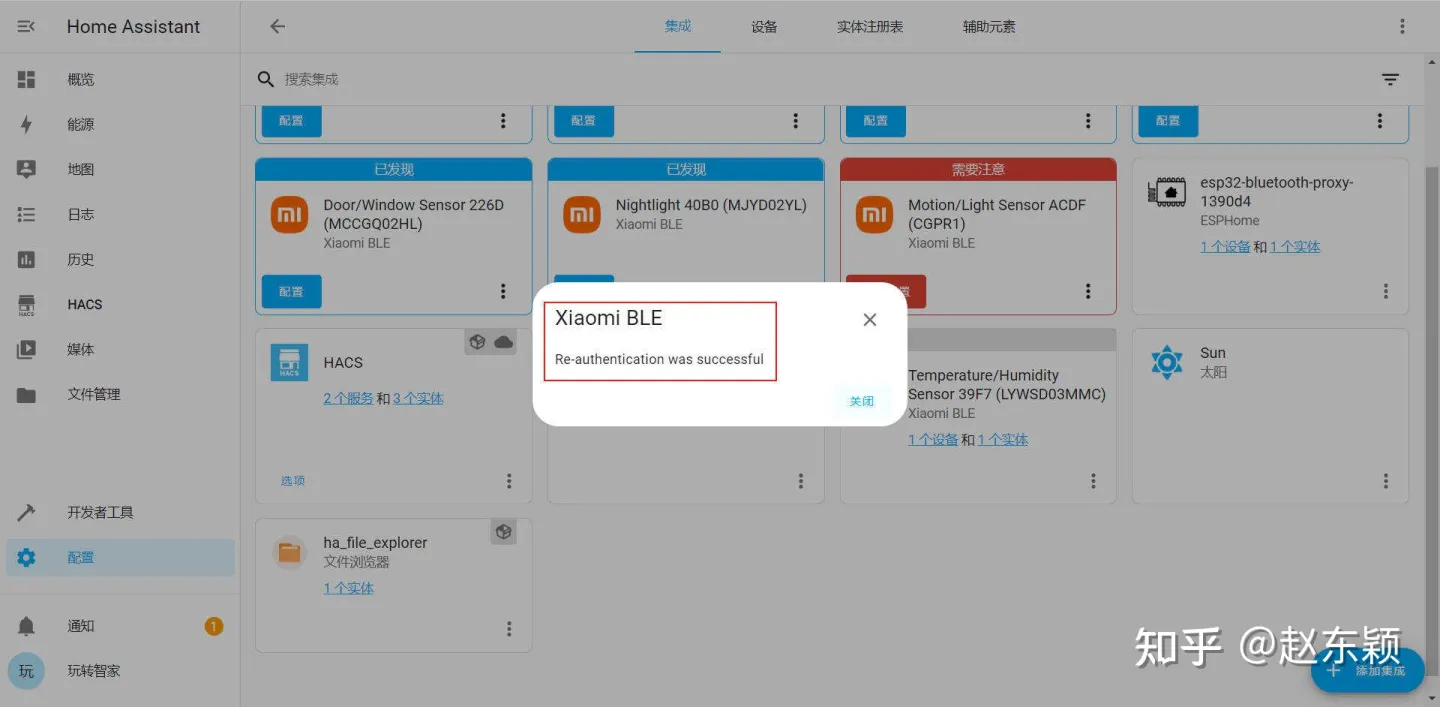Open Temperature/Humidity Sensor card menu
This screenshot has width=1440, height=707.
(1093, 481)
